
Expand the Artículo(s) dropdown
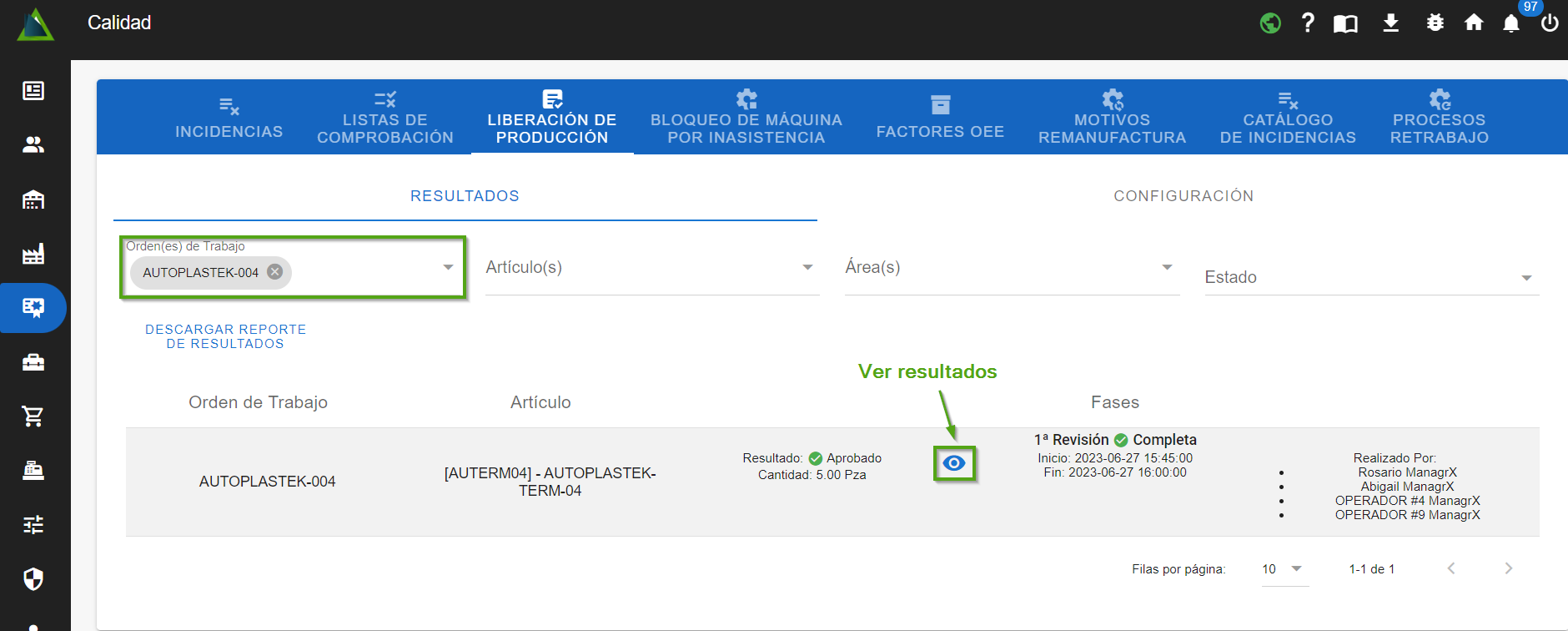point(807,267)
